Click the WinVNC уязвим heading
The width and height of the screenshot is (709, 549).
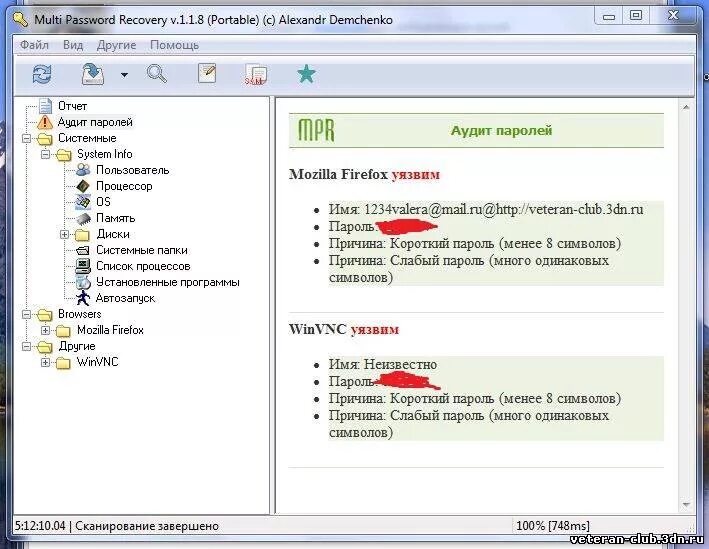click(x=344, y=329)
